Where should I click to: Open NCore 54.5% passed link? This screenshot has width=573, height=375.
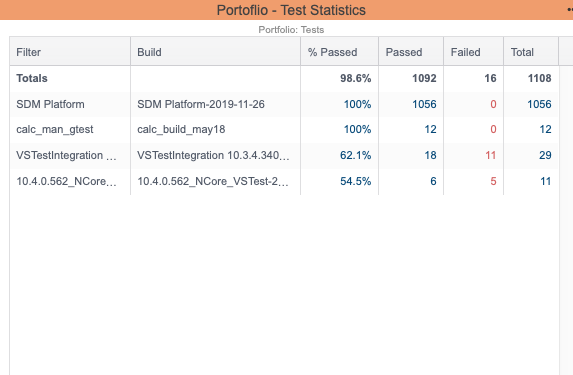355,181
